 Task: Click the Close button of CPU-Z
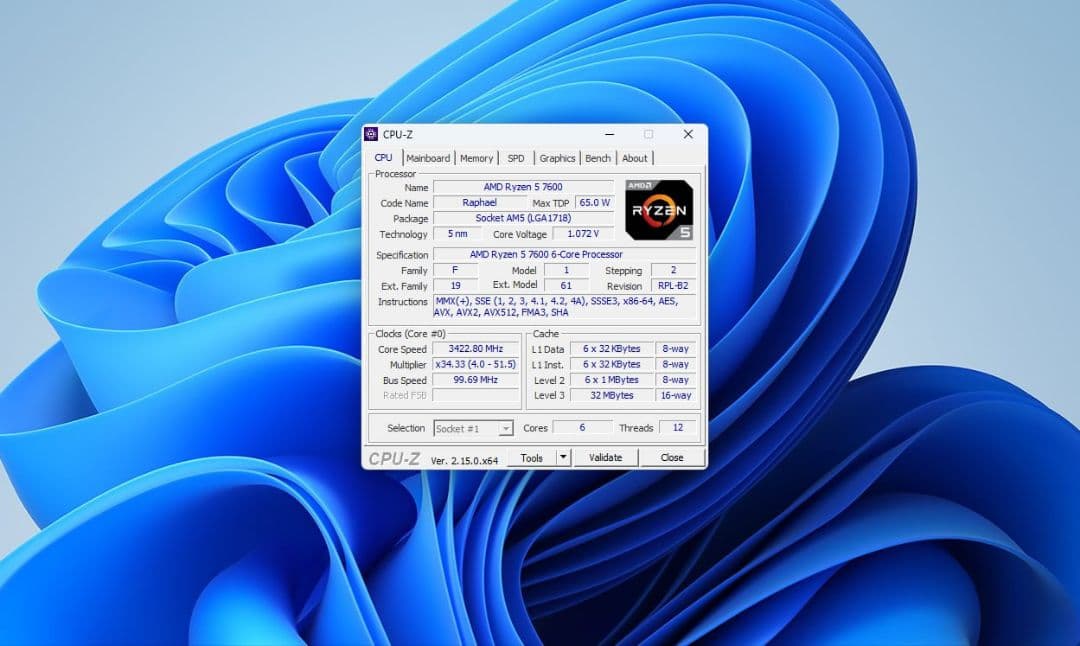click(672, 457)
